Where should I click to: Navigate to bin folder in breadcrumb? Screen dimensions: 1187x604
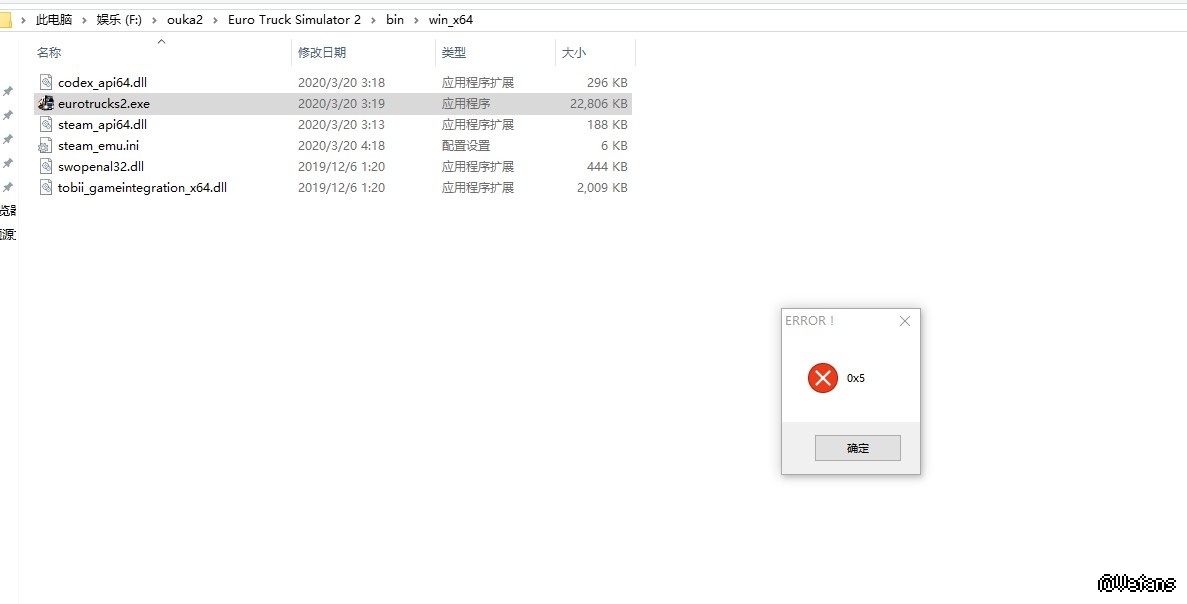point(395,20)
